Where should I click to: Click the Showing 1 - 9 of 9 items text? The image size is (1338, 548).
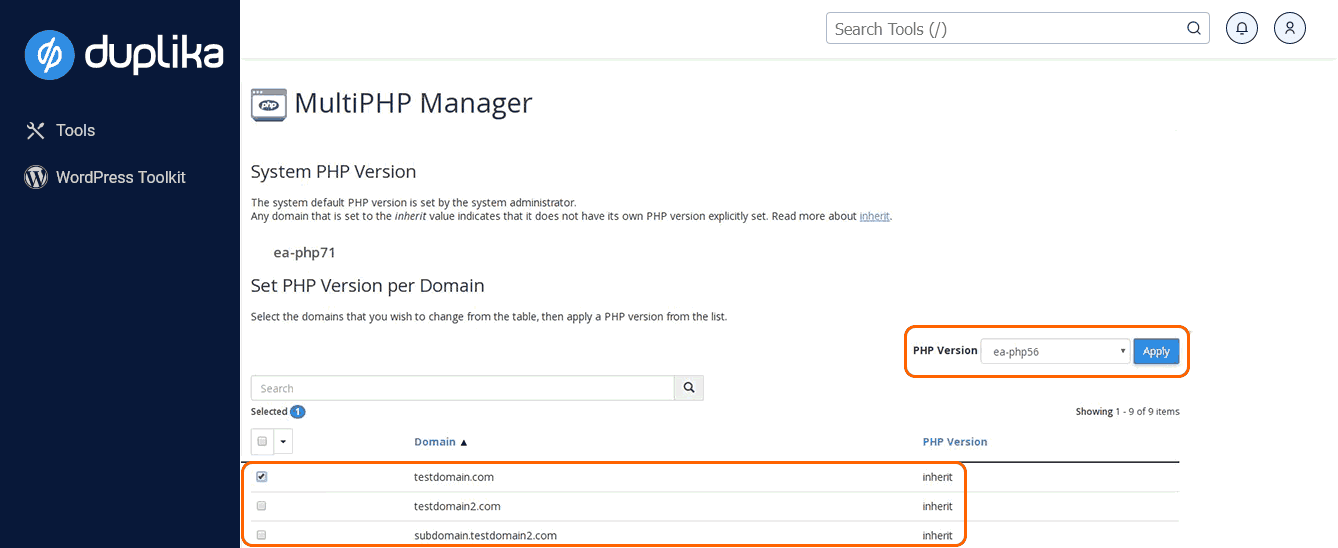[x=1127, y=411]
